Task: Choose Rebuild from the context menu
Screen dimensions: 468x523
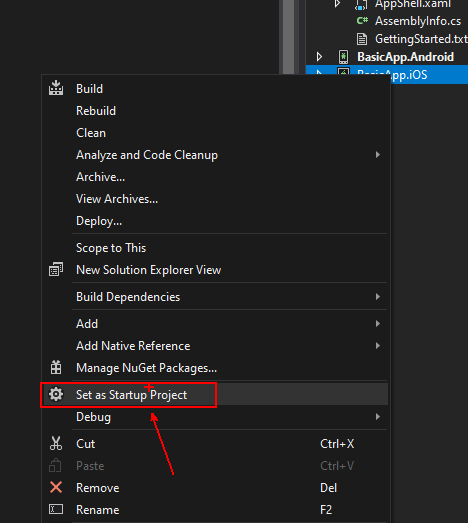Action: (x=96, y=111)
